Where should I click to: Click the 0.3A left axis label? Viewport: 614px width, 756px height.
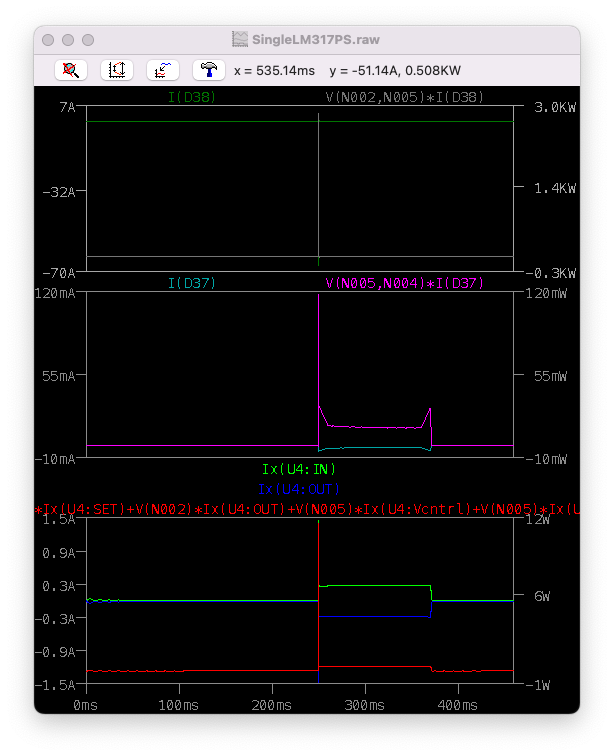pos(59,586)
